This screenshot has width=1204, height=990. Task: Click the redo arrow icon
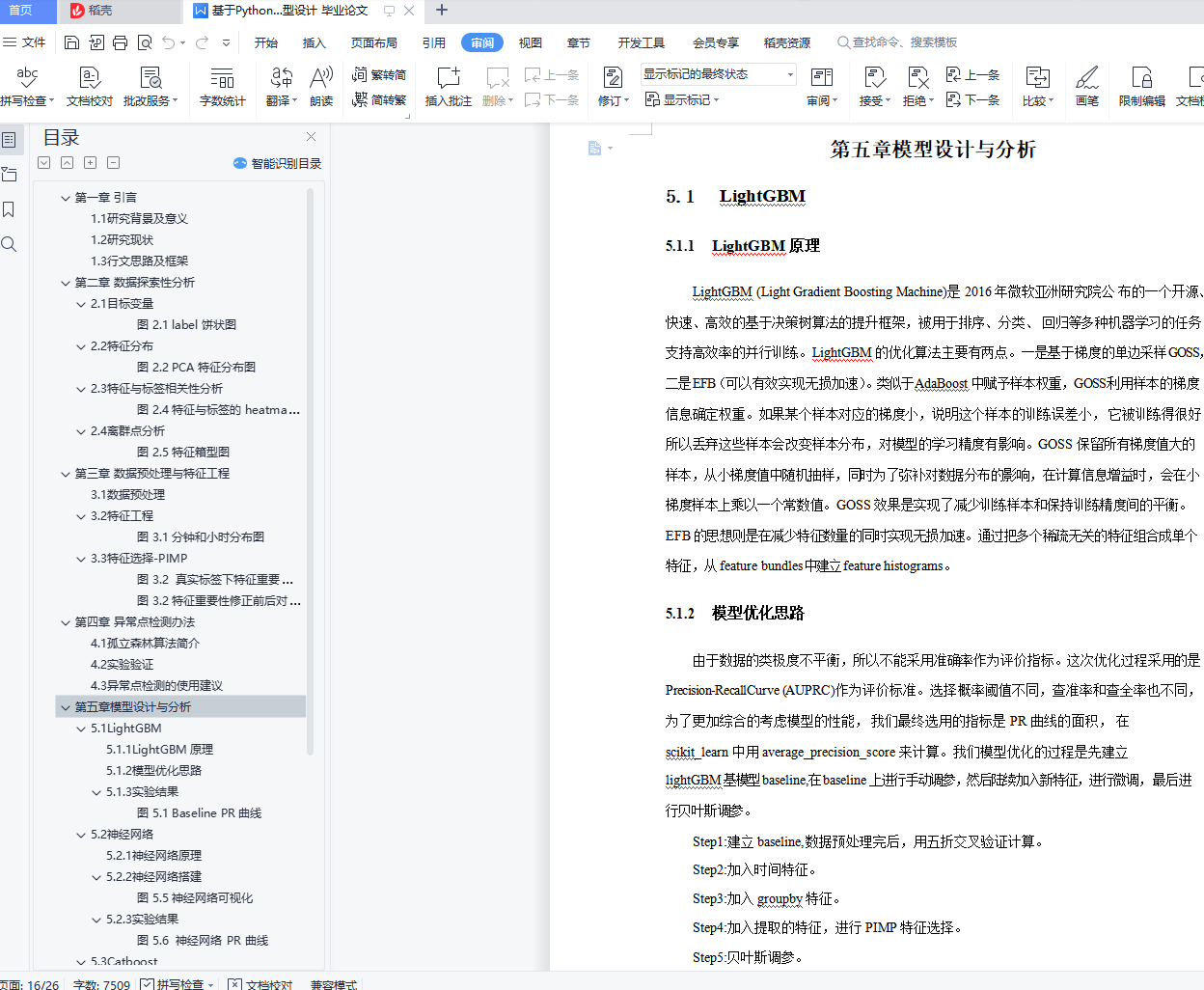(202, 42)
